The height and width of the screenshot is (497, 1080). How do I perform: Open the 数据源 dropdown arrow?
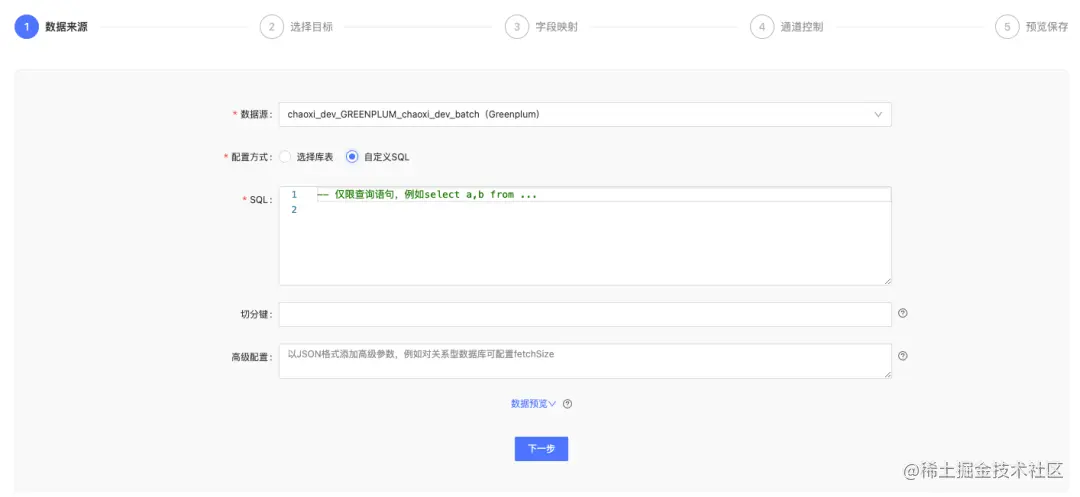(878, 115)
